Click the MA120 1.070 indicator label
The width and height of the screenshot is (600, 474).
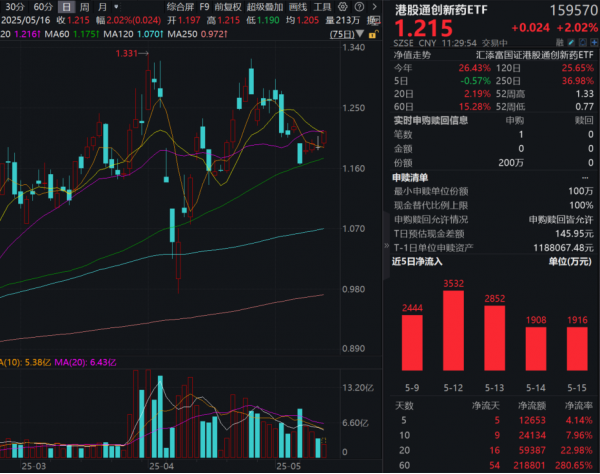click(x=133, y=34)
